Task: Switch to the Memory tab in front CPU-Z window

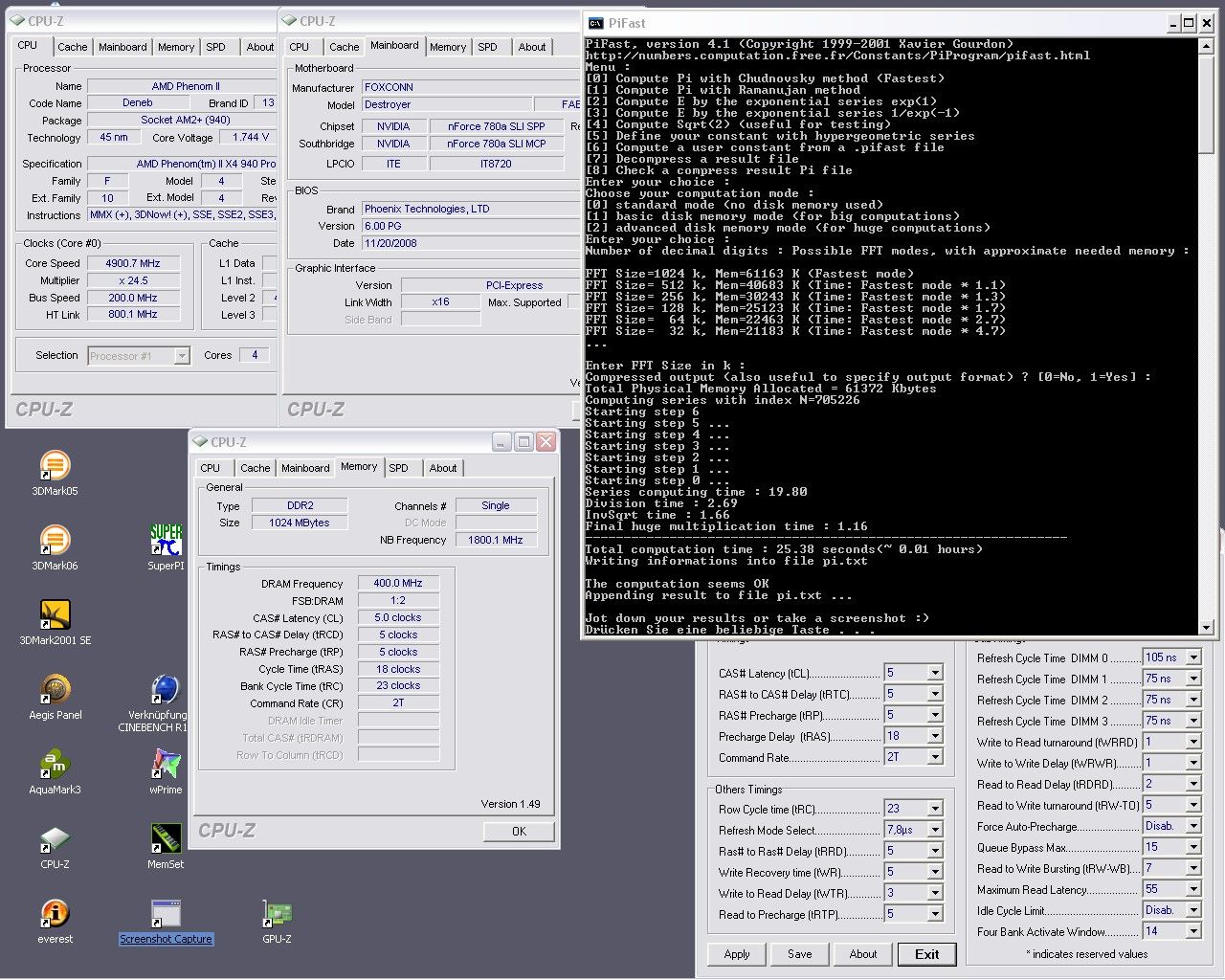Action: click(359, 467)
